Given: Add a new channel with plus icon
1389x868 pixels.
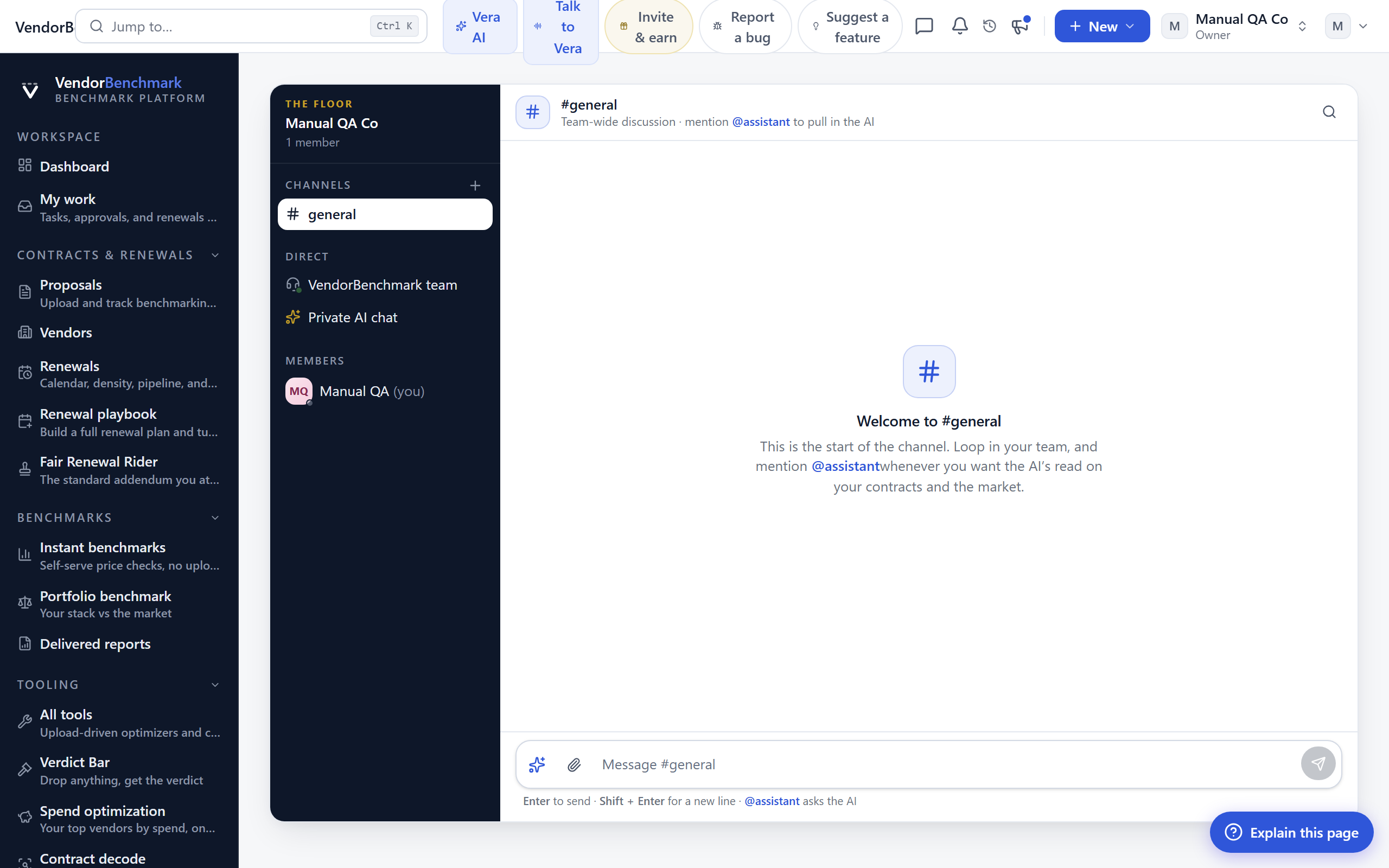Looking at the screenshot, I should coord(475,186).
